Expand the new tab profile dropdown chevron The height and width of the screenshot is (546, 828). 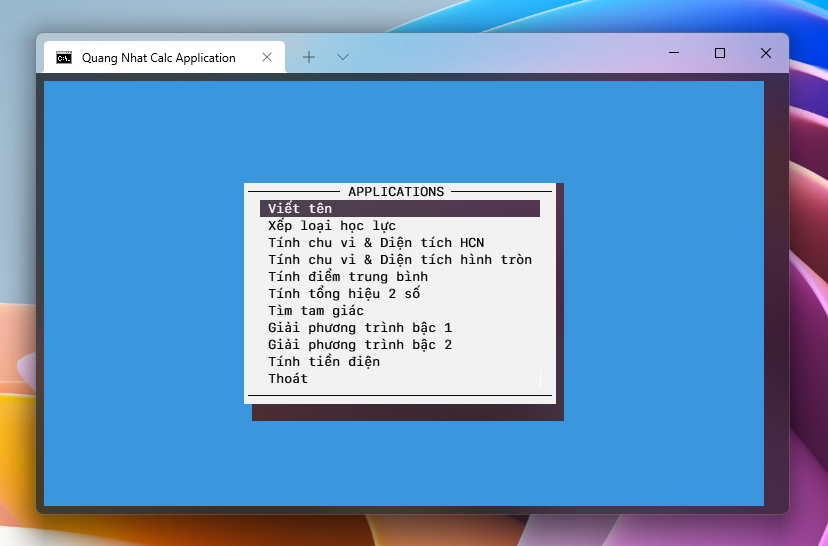[343, 57]
